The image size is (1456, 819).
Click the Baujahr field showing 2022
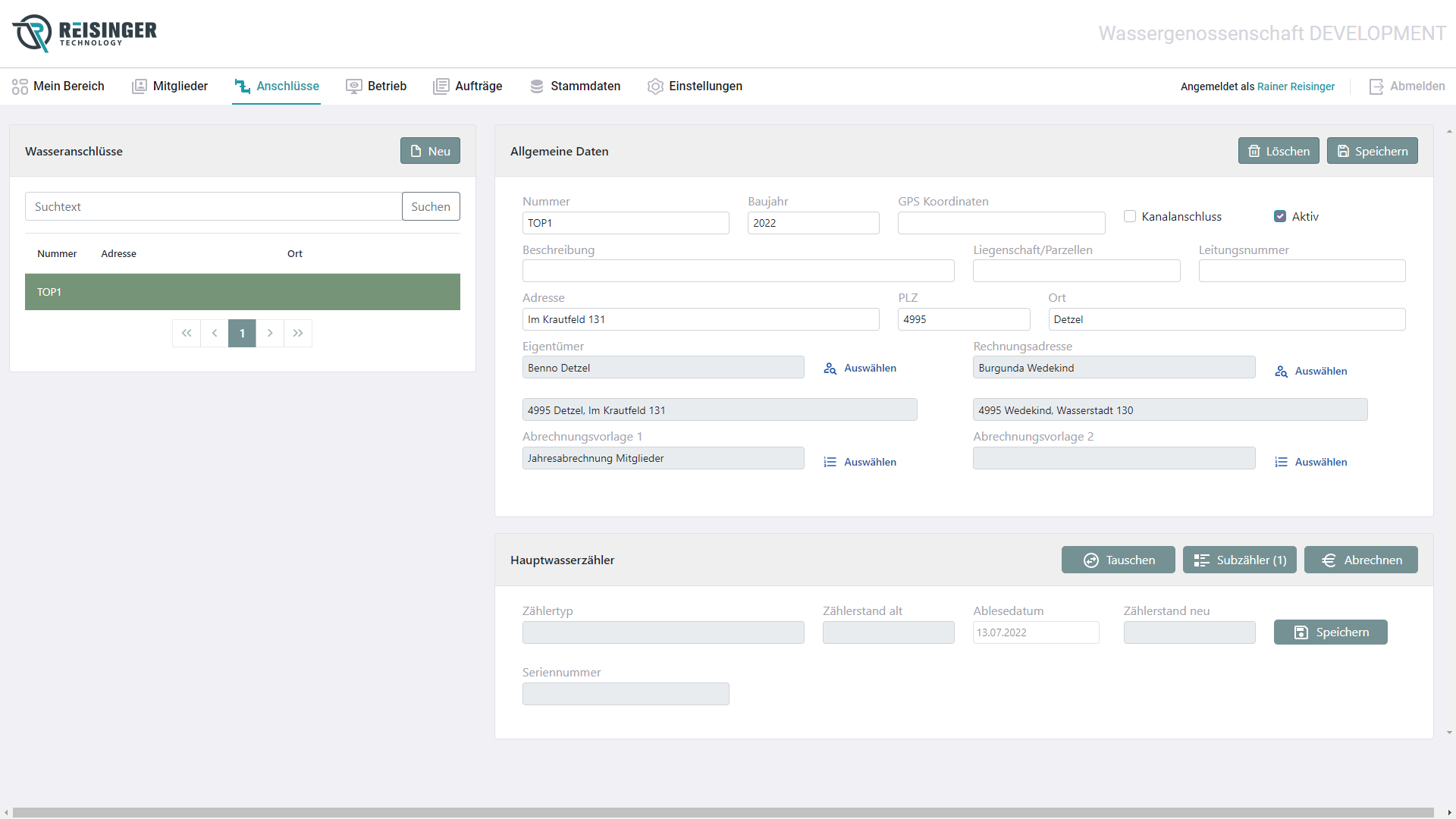[x=813, y=223]
